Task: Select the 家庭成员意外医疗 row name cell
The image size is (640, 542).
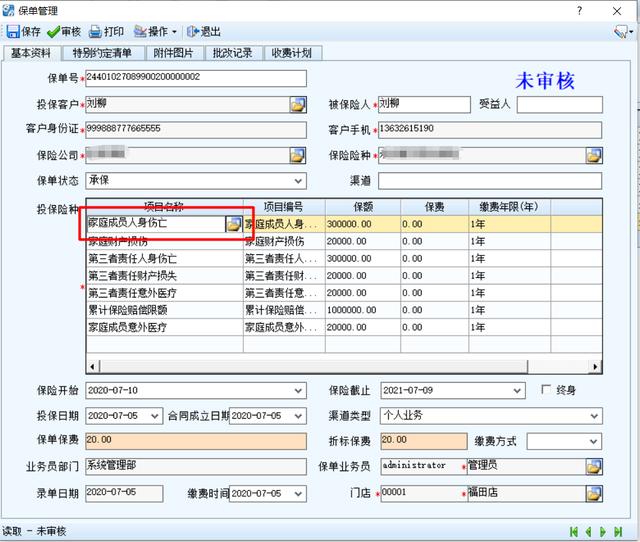Action: point(165,327)
